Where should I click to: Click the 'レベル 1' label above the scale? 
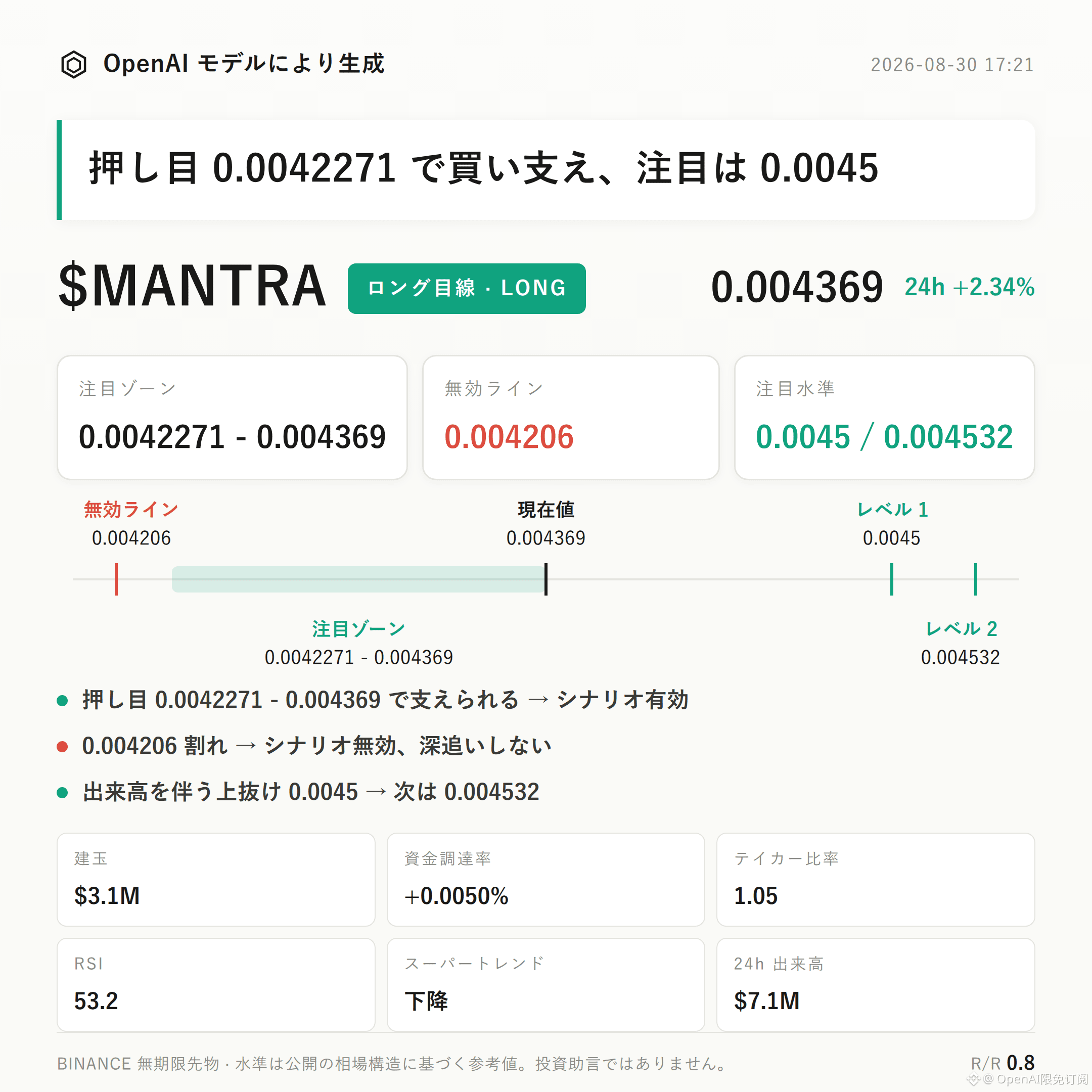point(892,509)
